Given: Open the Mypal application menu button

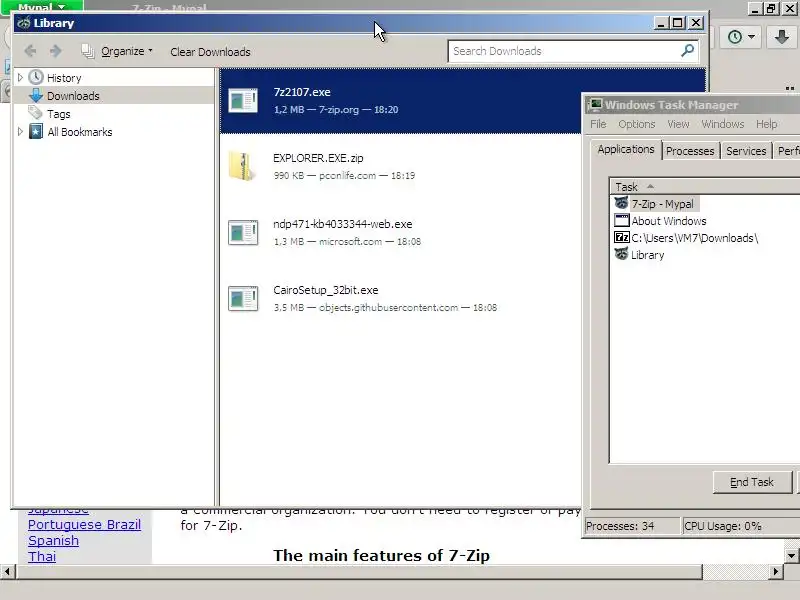Looking at the screenshot, I should point(42,6).
